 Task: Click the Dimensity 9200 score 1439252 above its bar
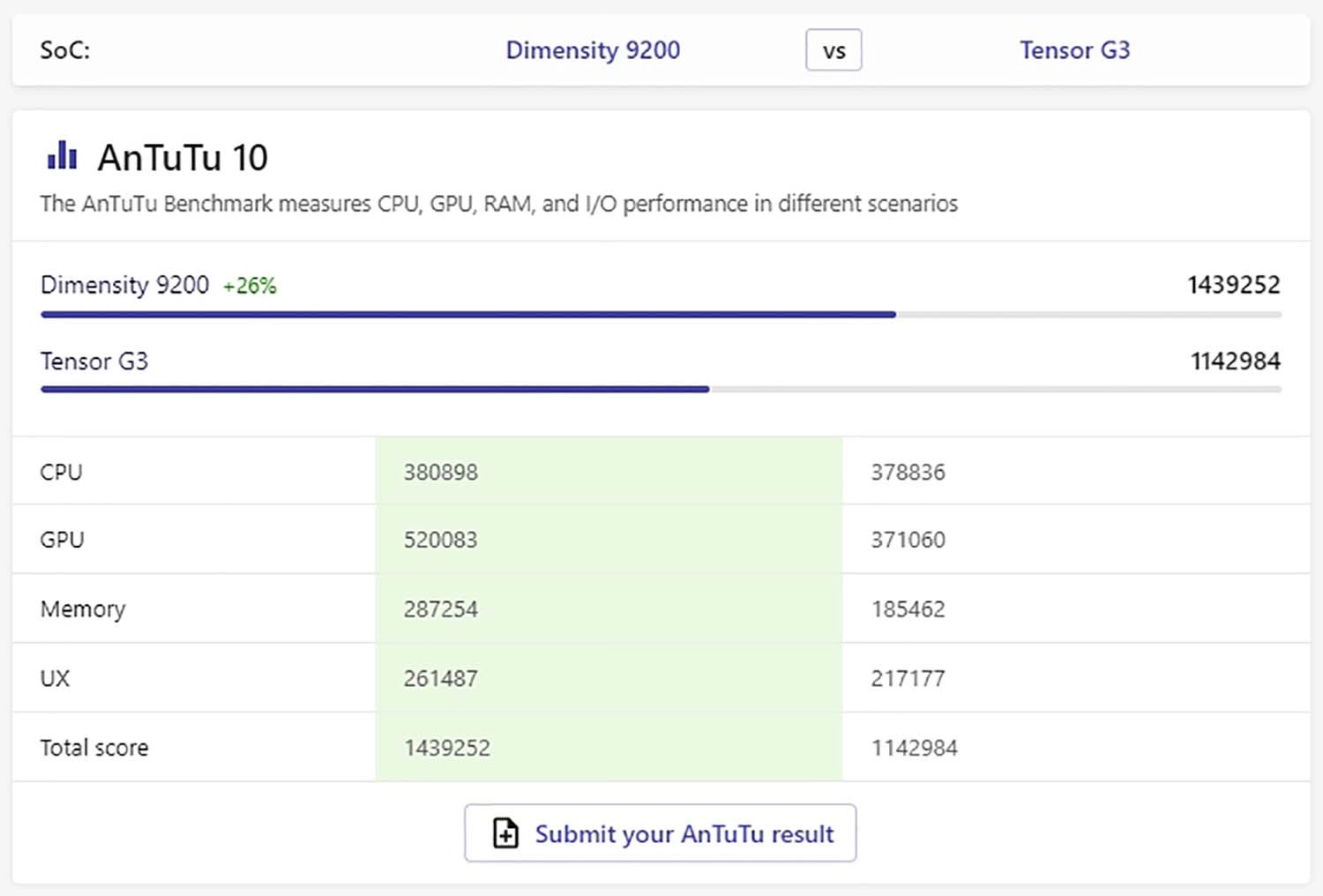point(1233,285)
